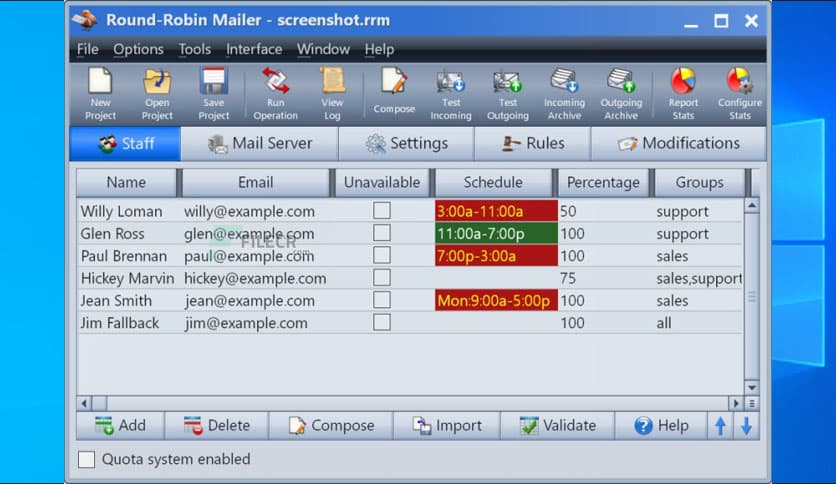The image size is (836, 484).
Task: Select the red Mon:9:00a-5:00p schedule cell
Action: pyautogui.click(x=496, y=301)
